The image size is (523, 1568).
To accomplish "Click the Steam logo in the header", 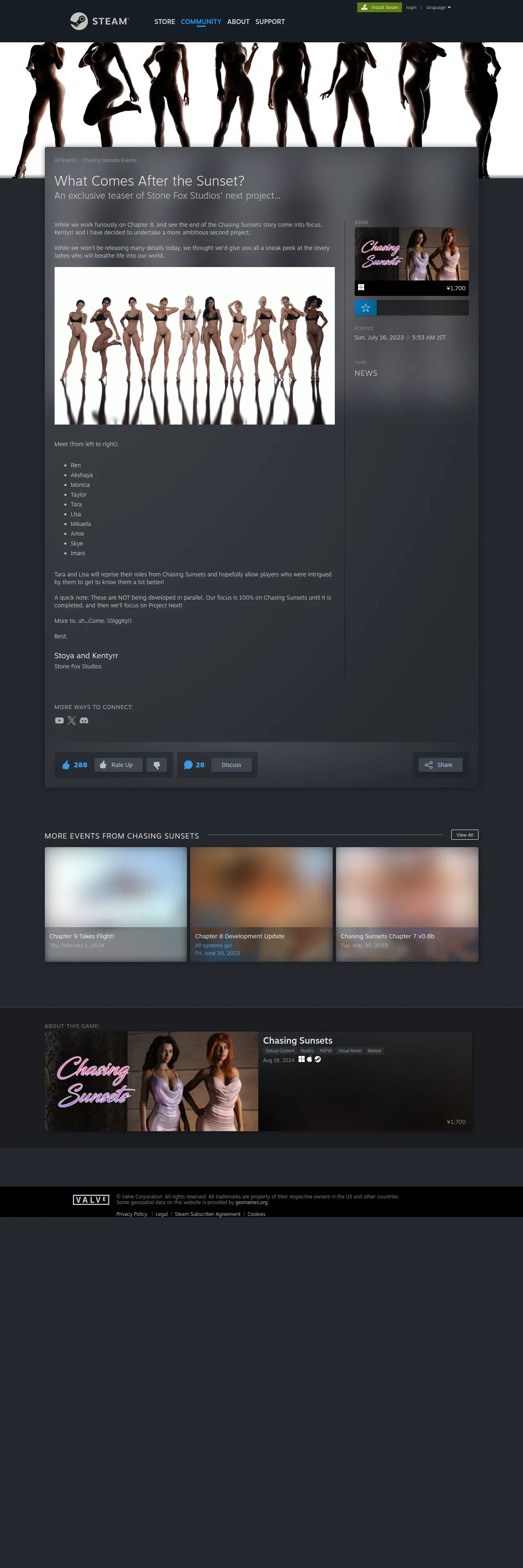I will point(99,21).
